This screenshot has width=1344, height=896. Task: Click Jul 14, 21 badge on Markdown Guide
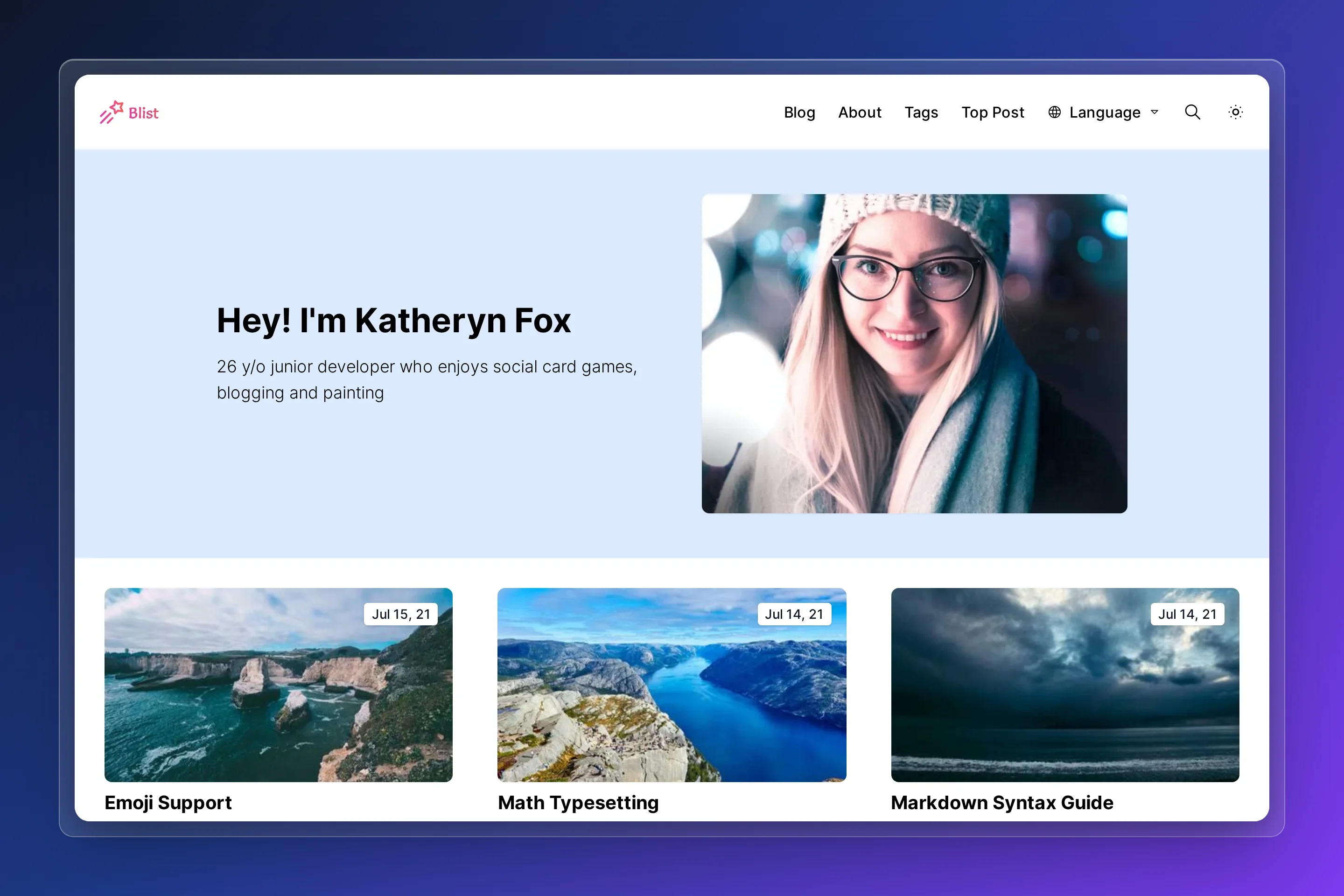[x=1187, y=614]
